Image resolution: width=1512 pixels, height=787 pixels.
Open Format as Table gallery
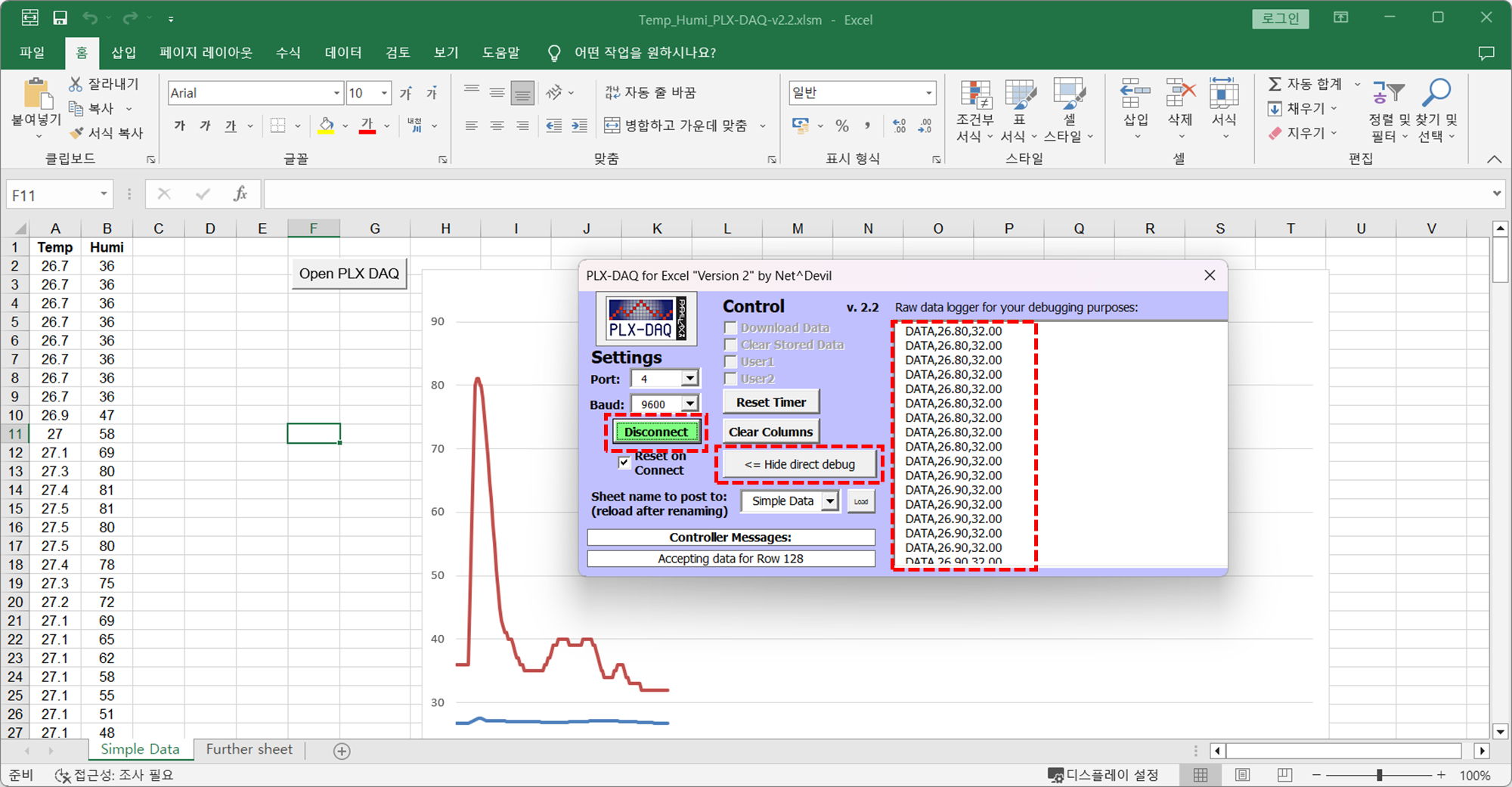[1019, 110]
